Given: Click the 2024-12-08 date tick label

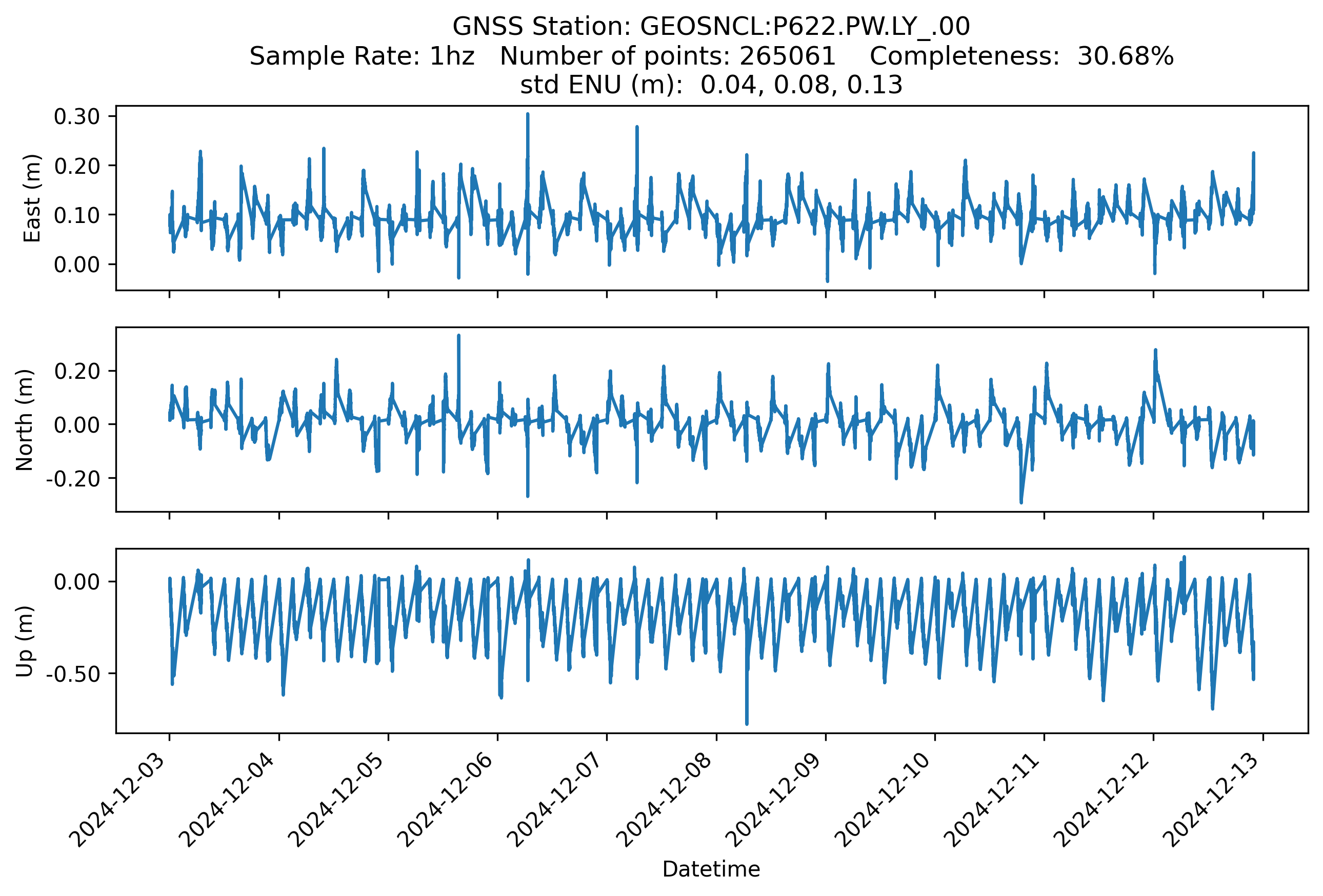Looking at the screenshot, I should pyautogui.click(x=669, y=798).
